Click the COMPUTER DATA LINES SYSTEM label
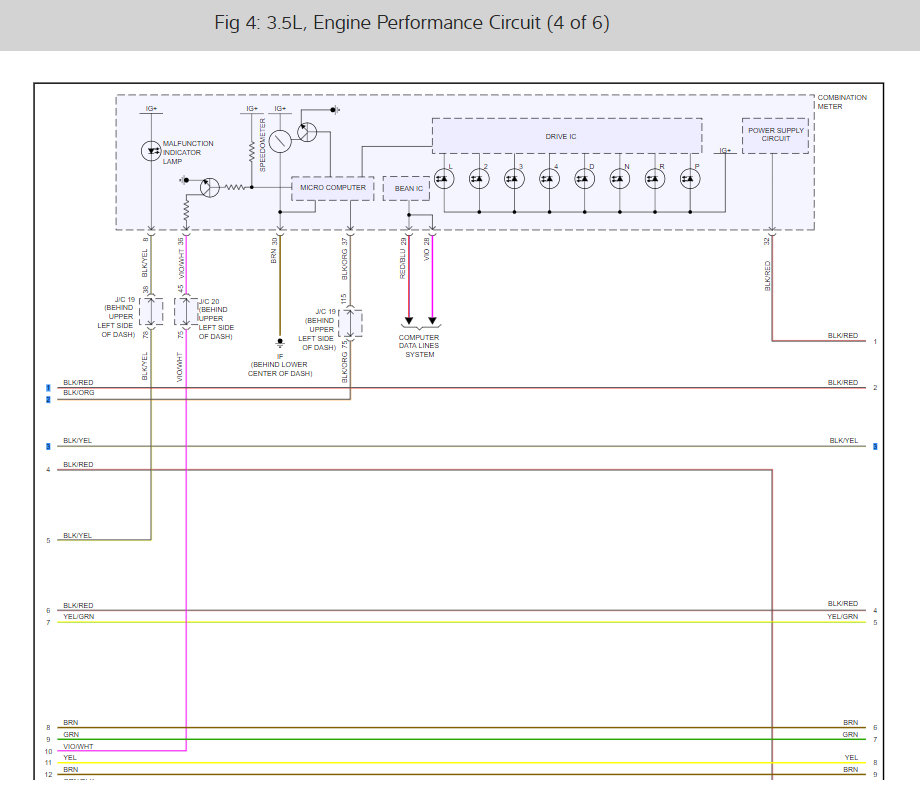This screenshot has width=920, height=811. click(x=419, y=346)
